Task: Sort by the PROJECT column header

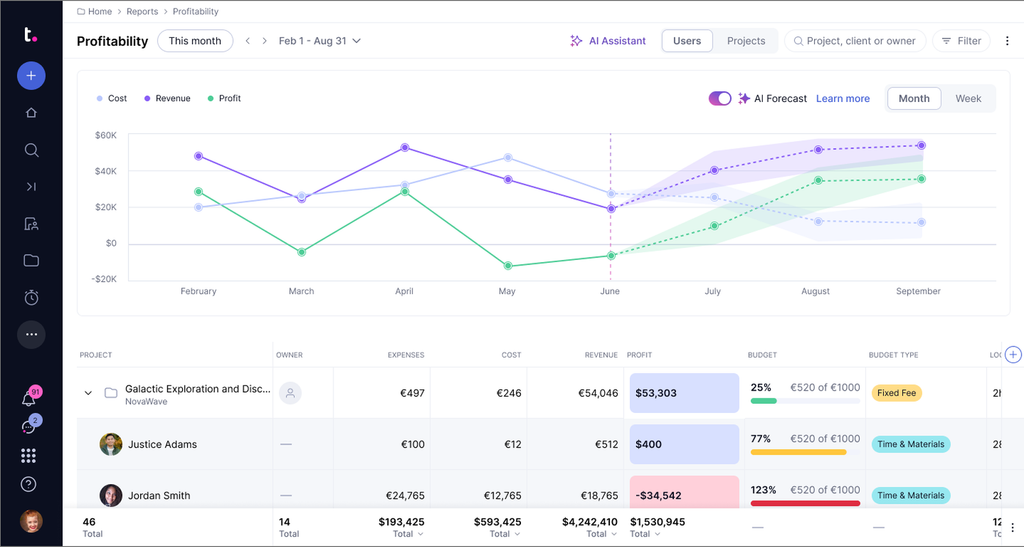Action: 96,355
